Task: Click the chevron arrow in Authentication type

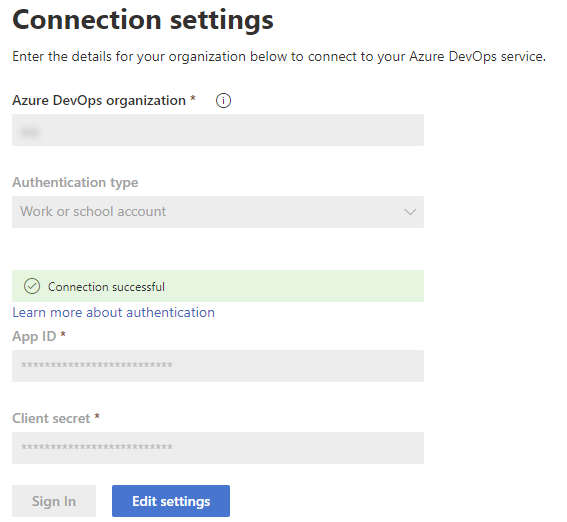Action: pos(410,212)
